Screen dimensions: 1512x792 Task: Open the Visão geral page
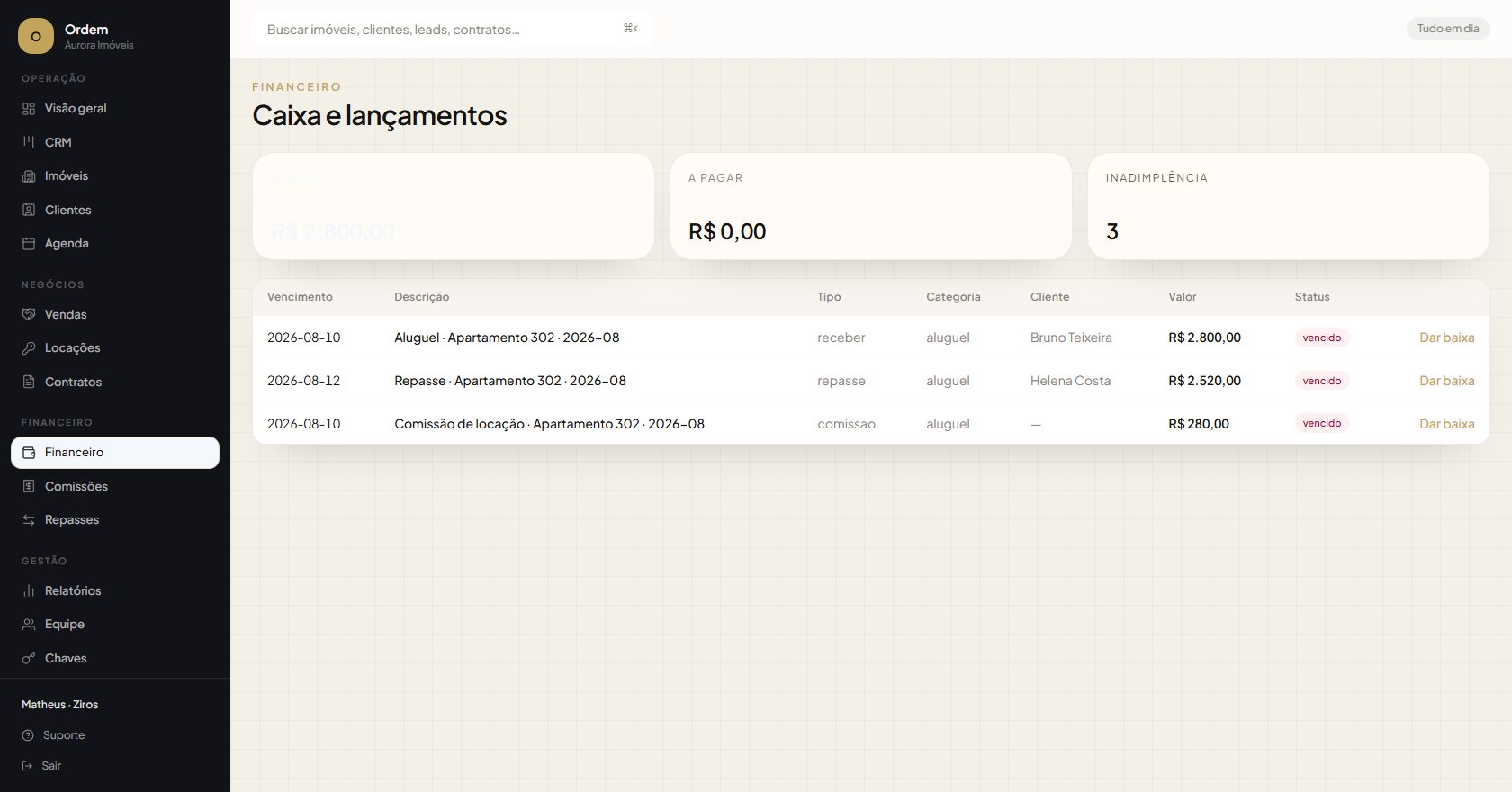click(x=115, y=109)
